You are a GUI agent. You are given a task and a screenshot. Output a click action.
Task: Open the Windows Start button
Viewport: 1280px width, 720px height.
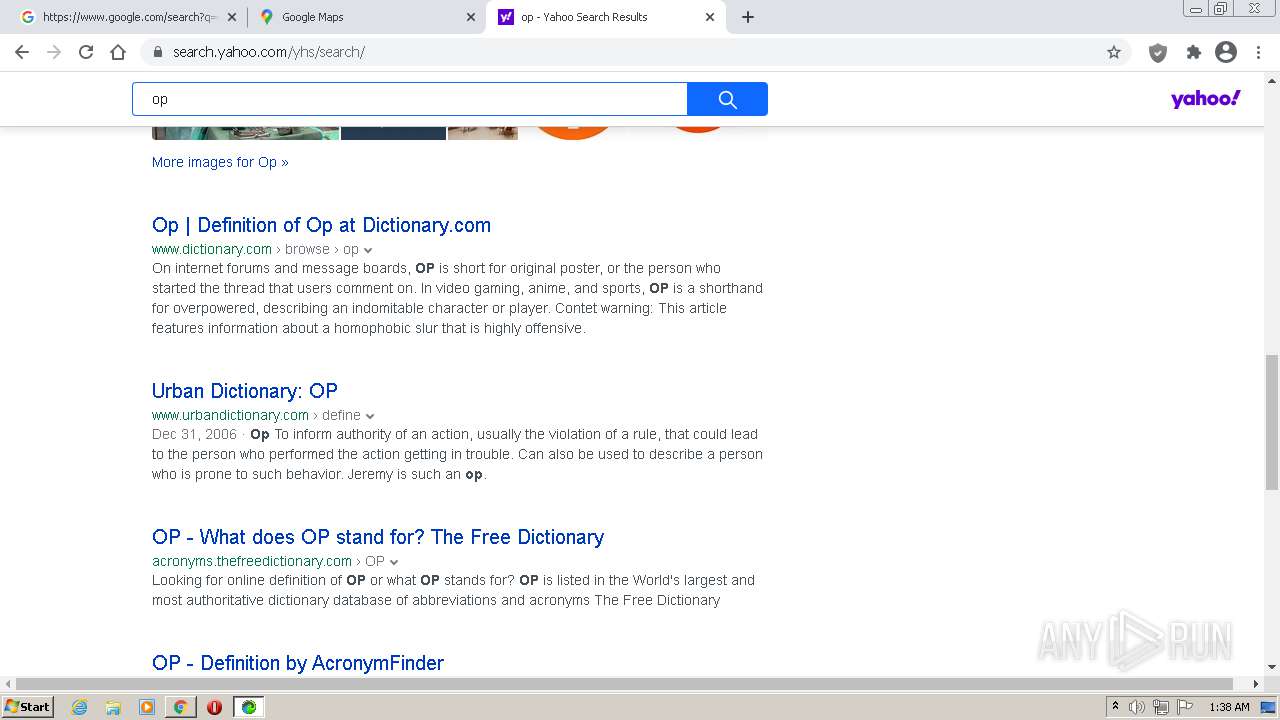coord(28,706)
